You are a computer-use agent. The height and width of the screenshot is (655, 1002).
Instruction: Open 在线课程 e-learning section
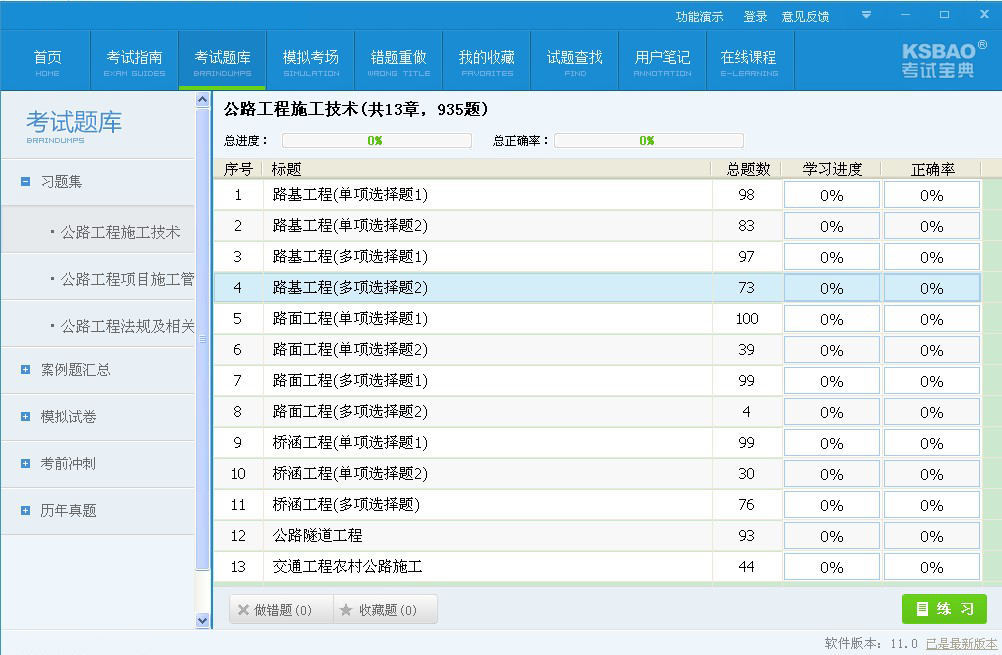tap(751, 60)
